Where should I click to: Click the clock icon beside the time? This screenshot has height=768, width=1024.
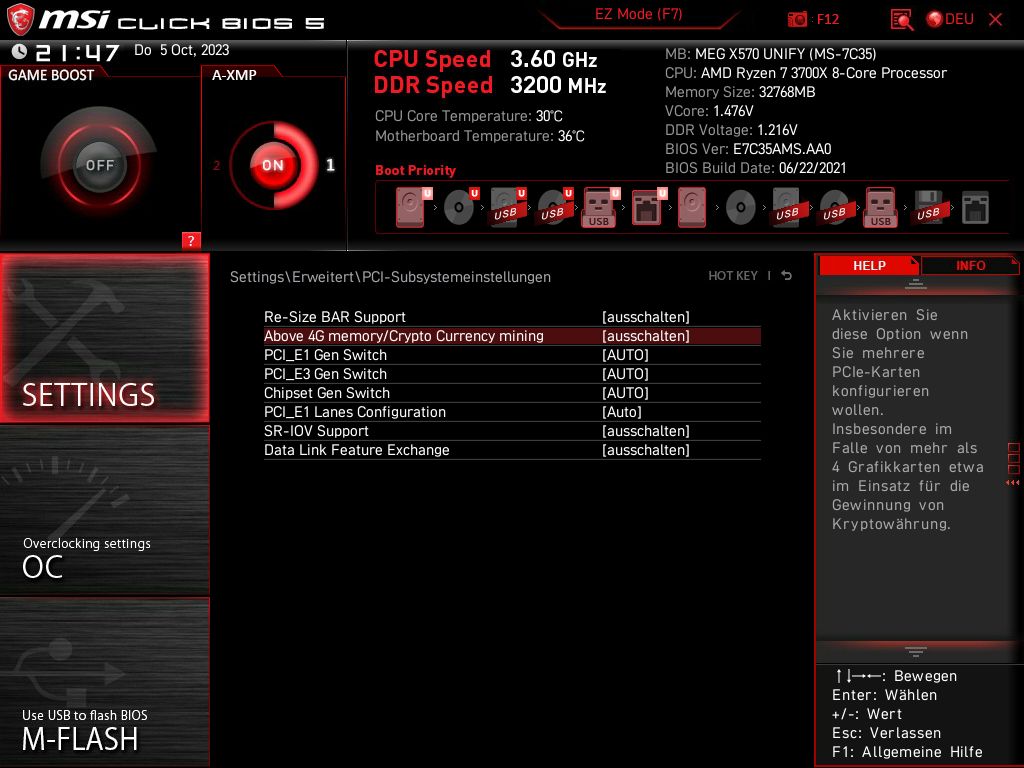(x=20, y=51)
